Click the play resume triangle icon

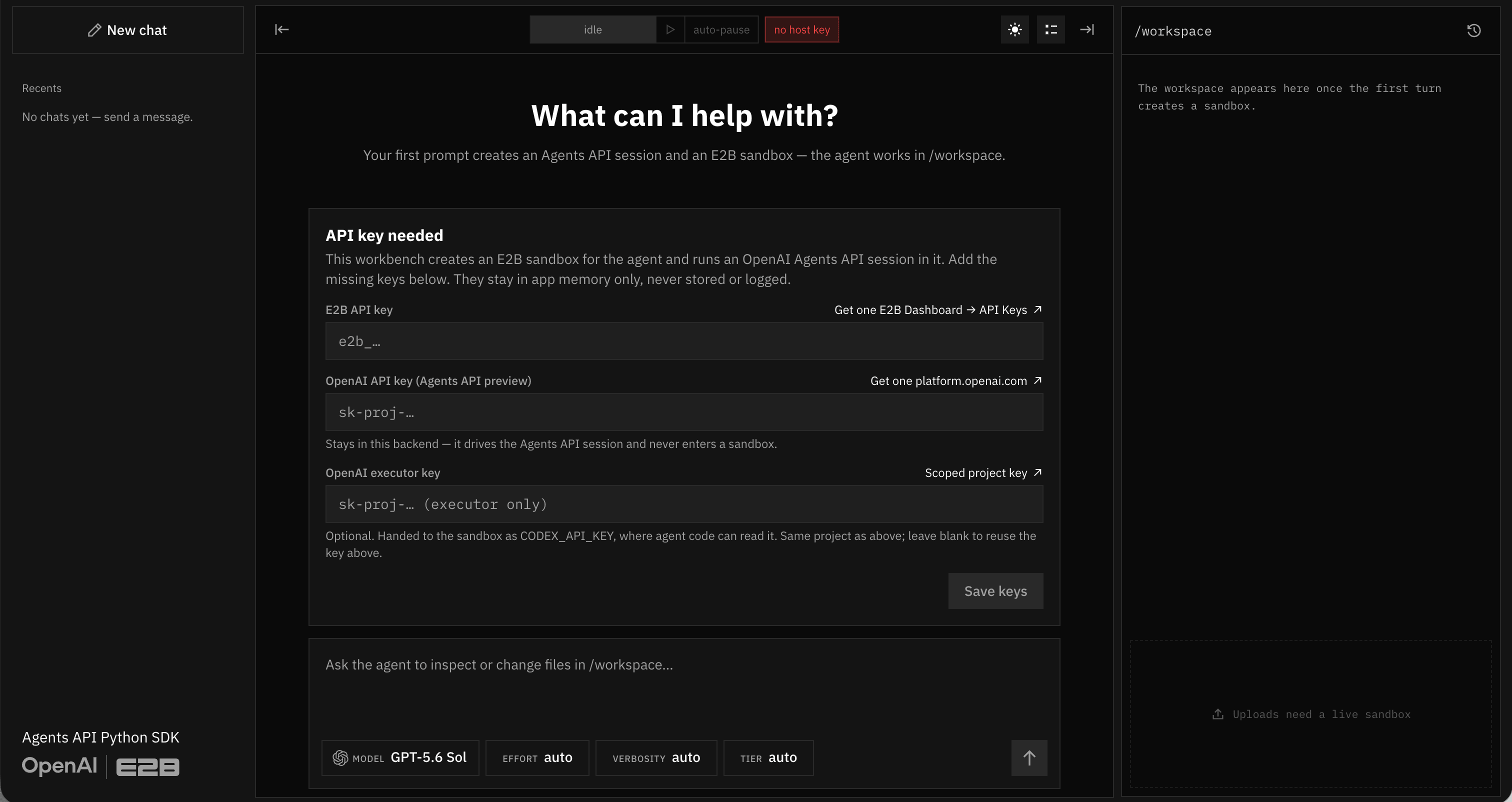tap(670, 29)
